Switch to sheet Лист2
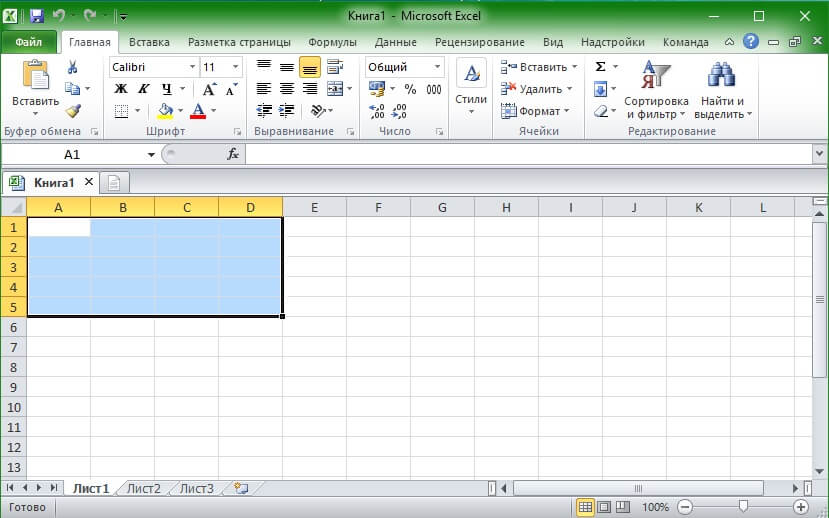Image resolution: width=829 pixels, height=518 pixels. [143, 488]
